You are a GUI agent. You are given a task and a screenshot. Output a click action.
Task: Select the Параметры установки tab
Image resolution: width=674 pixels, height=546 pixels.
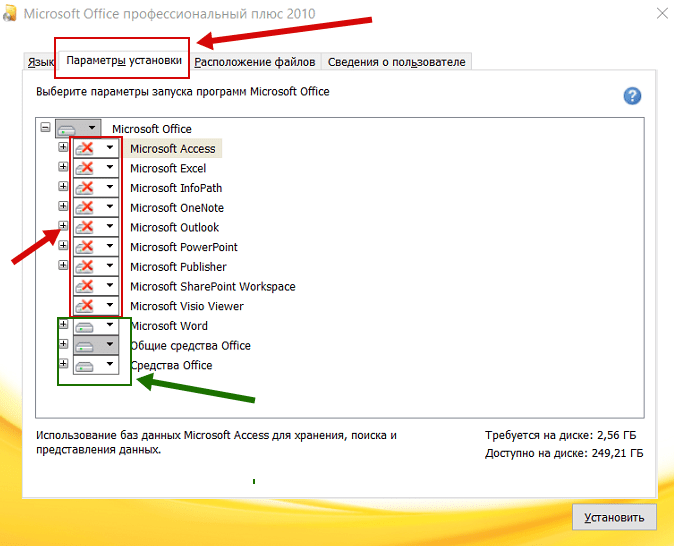tap(124, 60)
